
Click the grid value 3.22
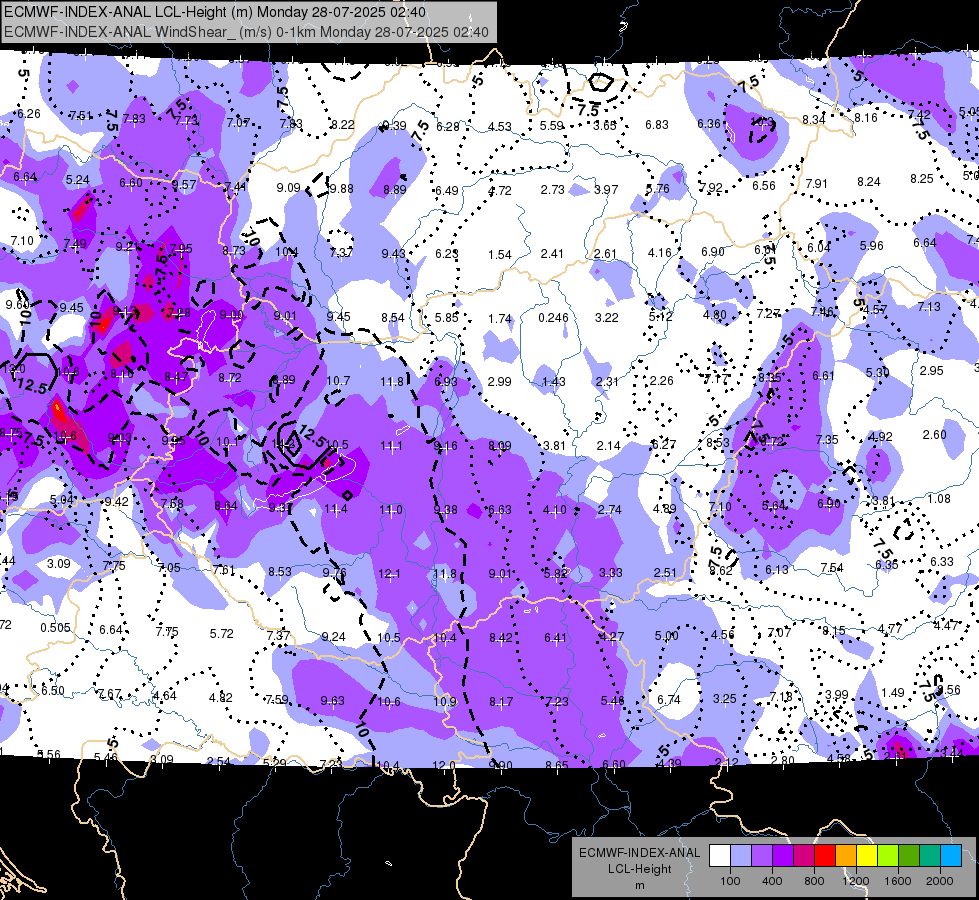tap(606, 317)
